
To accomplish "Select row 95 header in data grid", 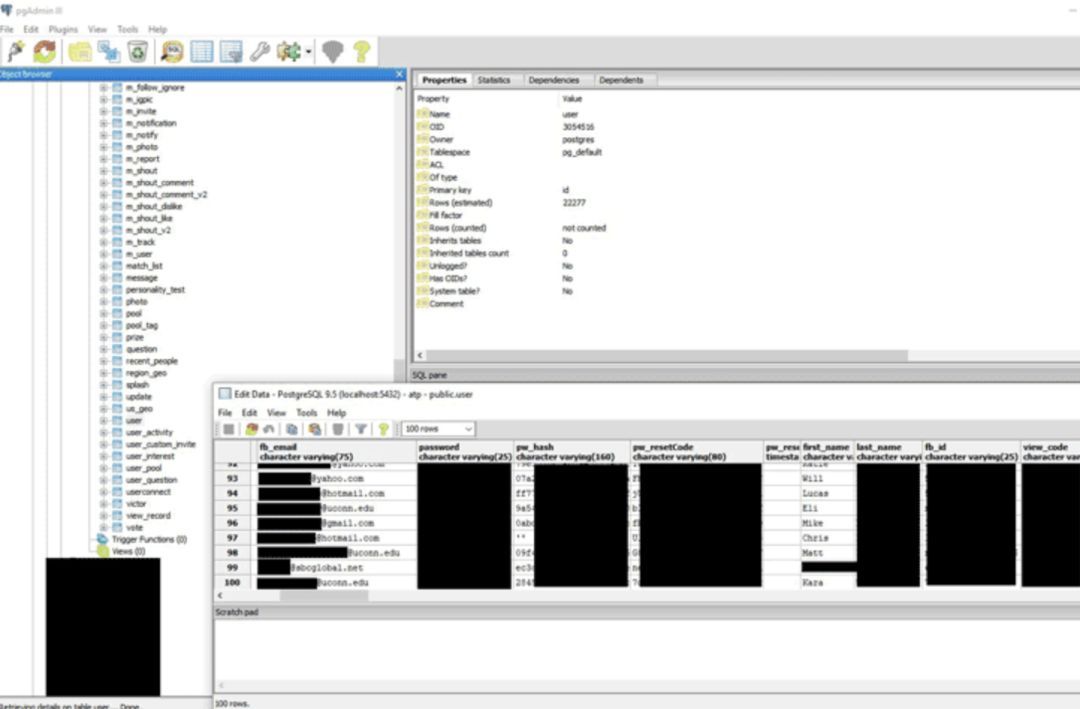I will (233, 508).
